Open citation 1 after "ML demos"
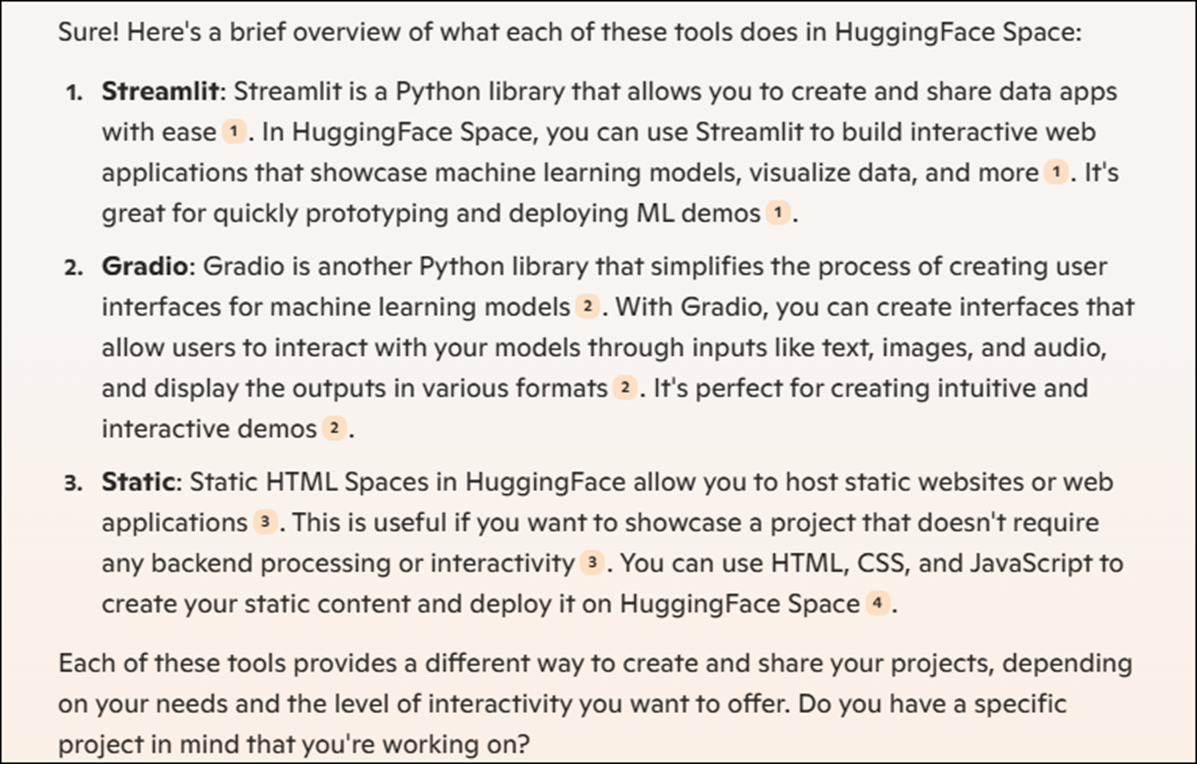 pyautogui.click(x=778, y=212)
